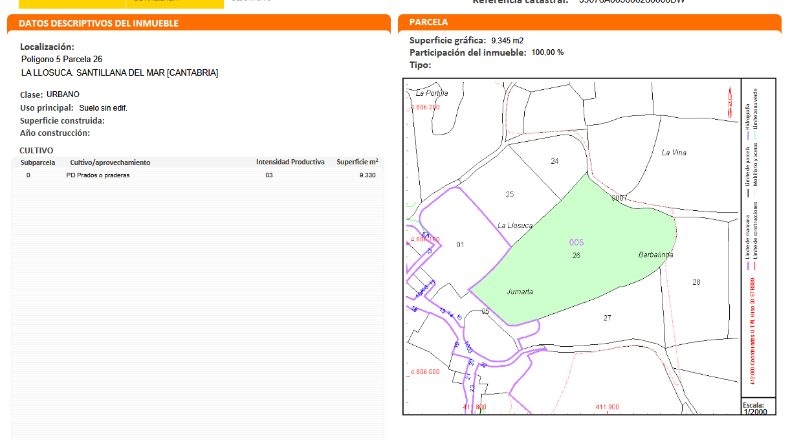The width and height of the screenshot is (790, 440).
Task: Click the 'PD Prados o praderas' table cell
Action: coord(98,175)
